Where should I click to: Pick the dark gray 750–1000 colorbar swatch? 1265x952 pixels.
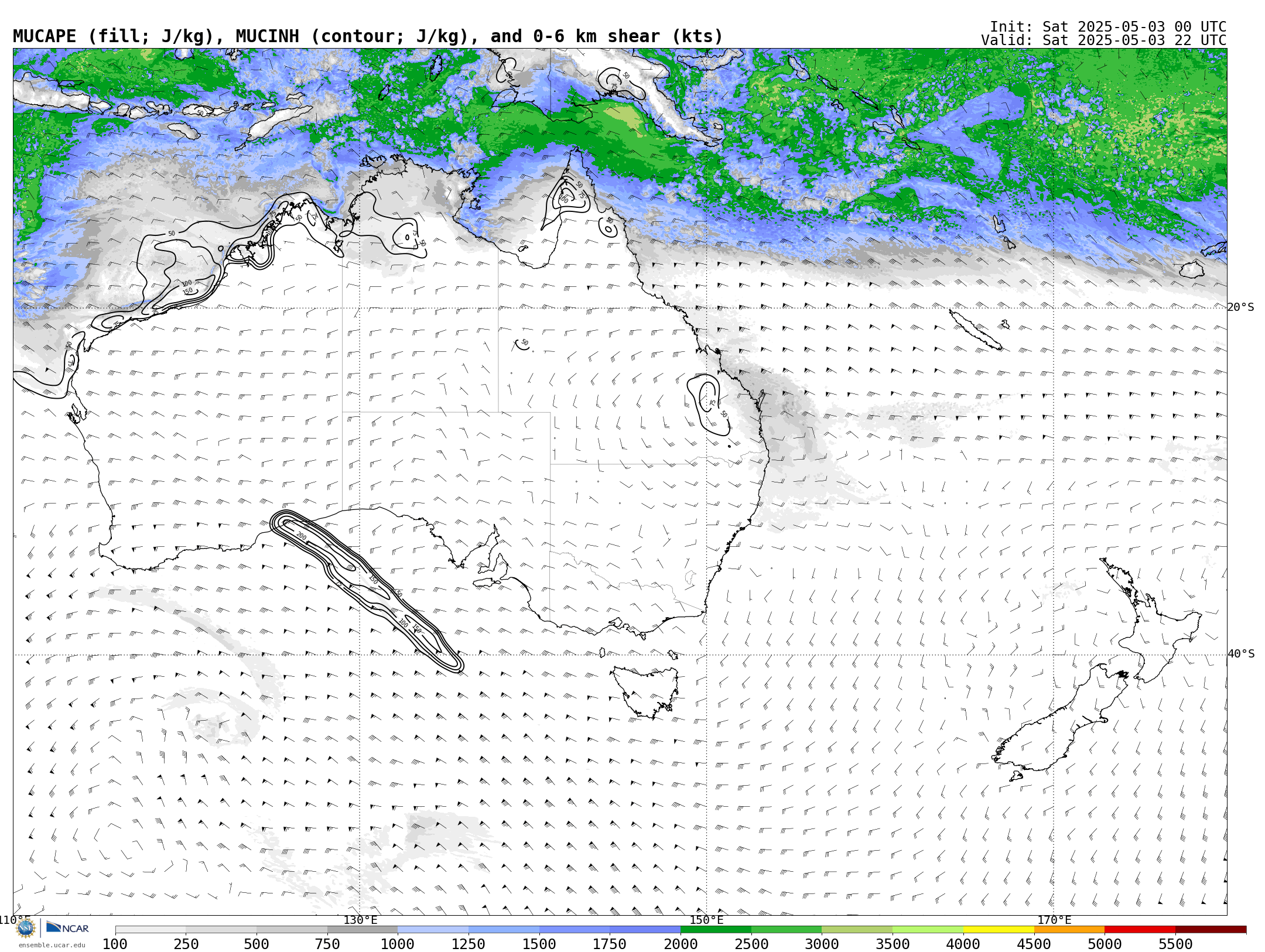click(x=363, y=929)
